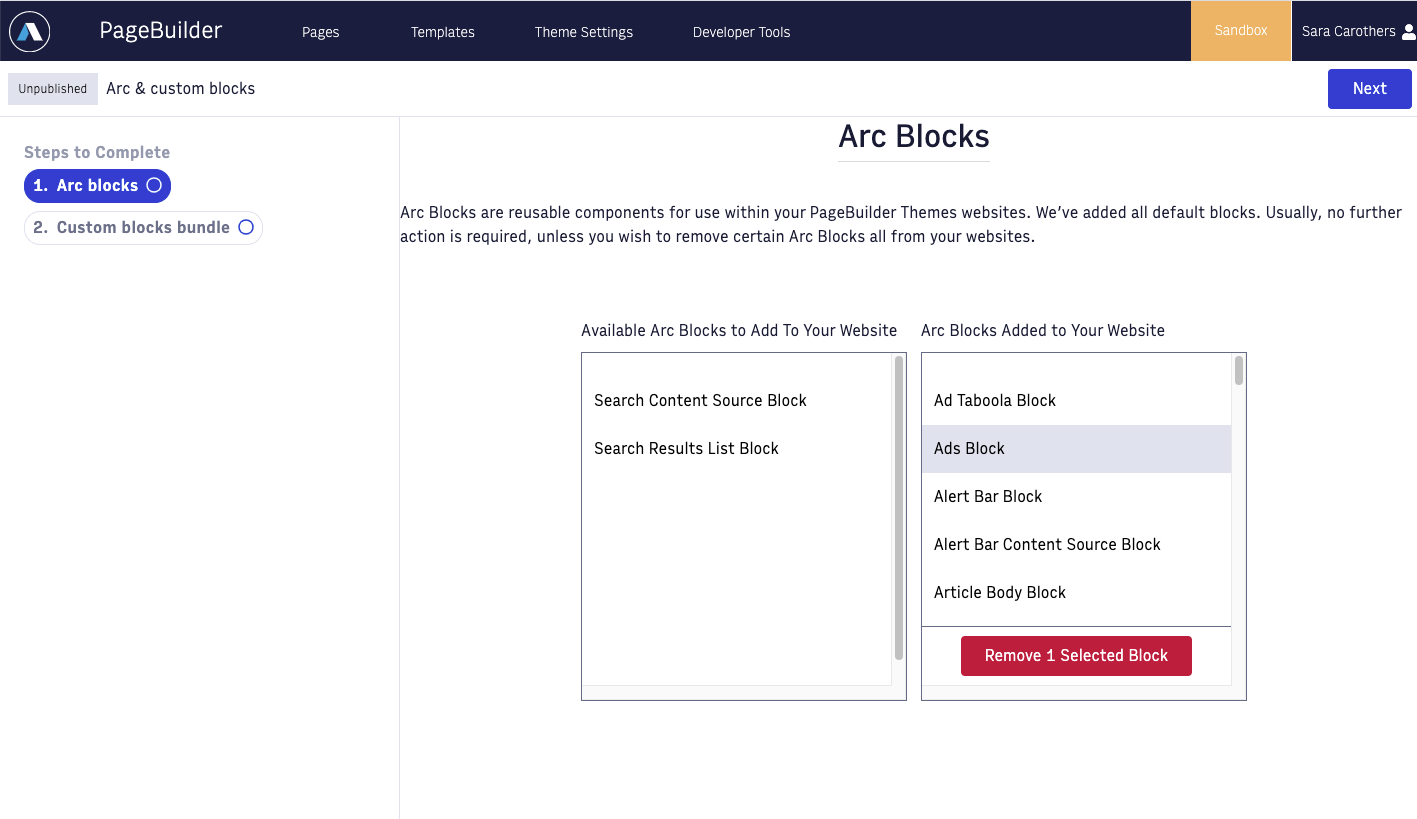Select Article Body Block
The width and height of the screenshot is (1417, 819).
click(x=1076, y=592)
